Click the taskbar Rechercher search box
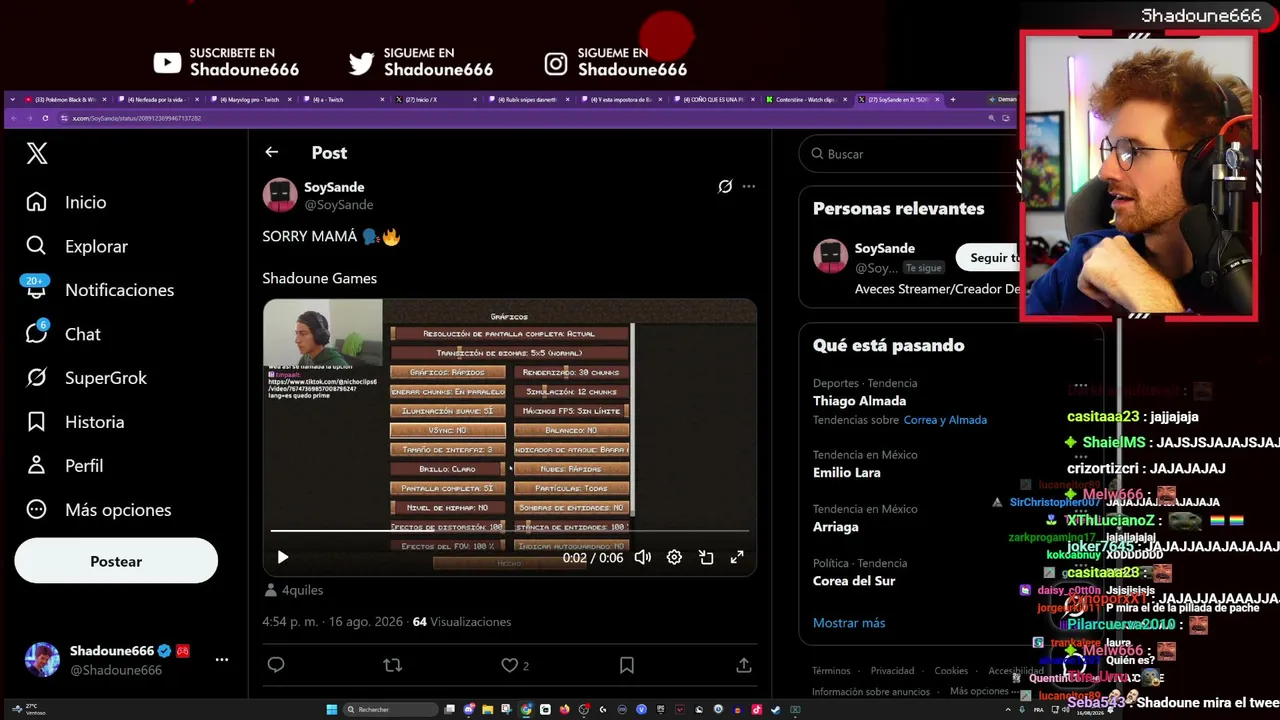The width and height of the screenshot is (1280, 720). 391,710
